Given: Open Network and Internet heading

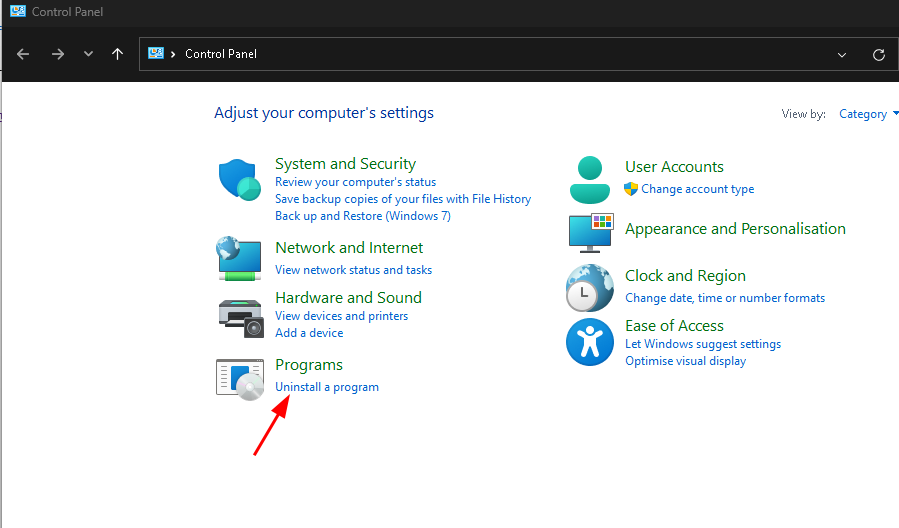Looking at the screenshot, I should point(349,248).
